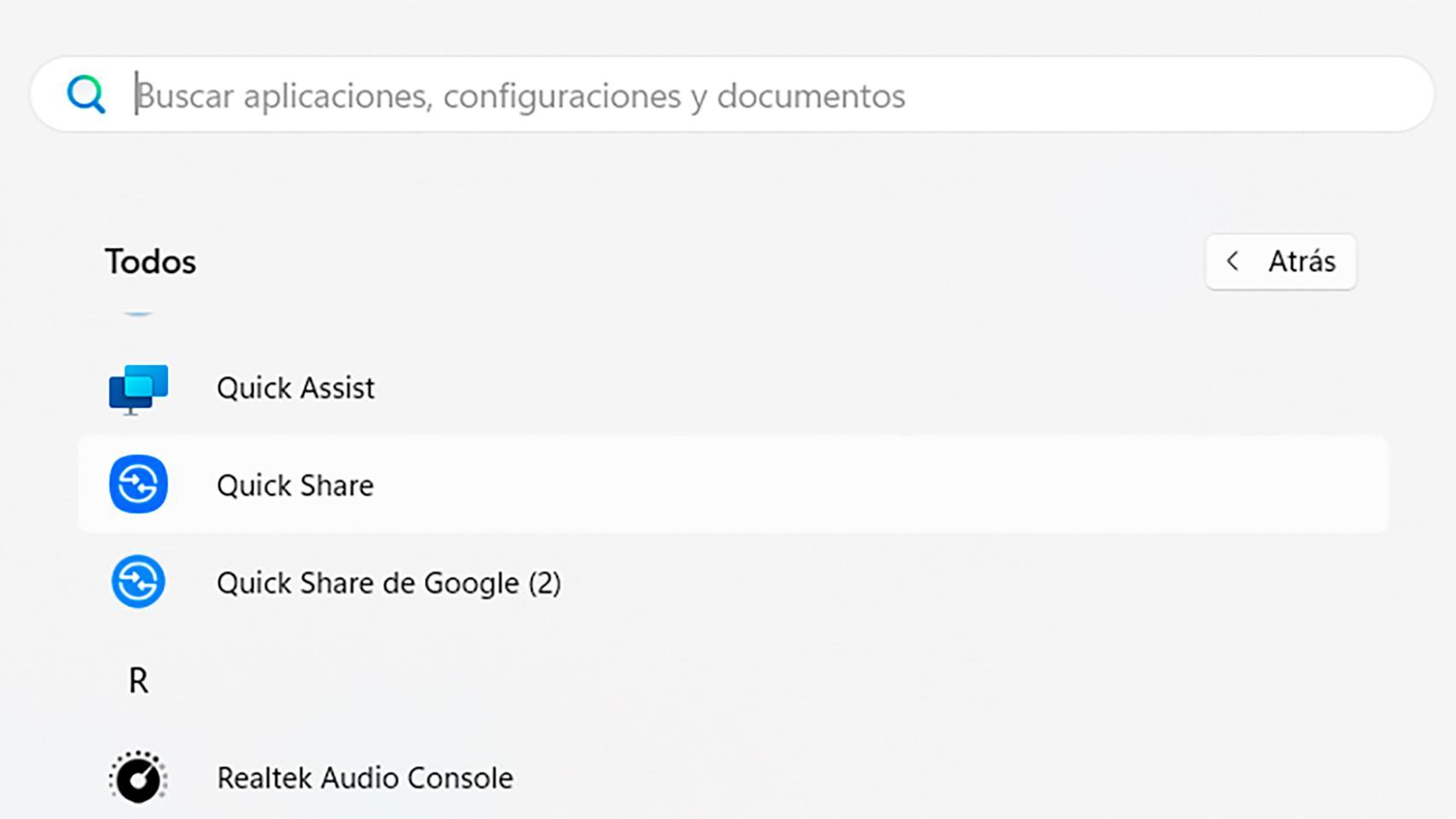Screen dimensions: 1456x819
Task: Click the Todos section heading
Action: coord(150,261)
